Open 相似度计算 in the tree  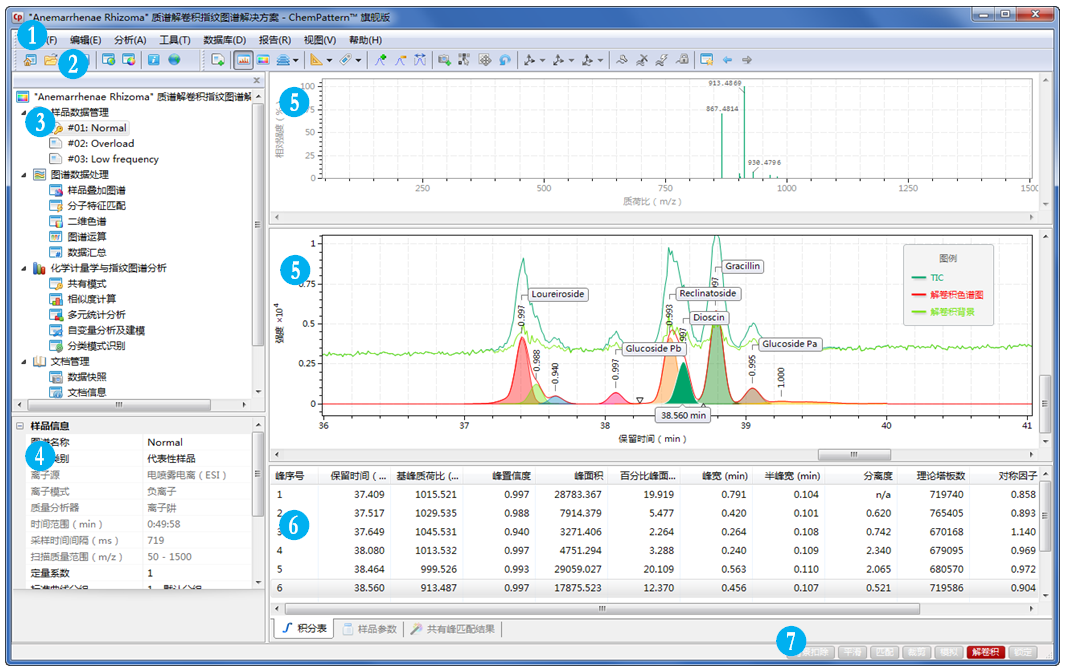pos(91,299)
